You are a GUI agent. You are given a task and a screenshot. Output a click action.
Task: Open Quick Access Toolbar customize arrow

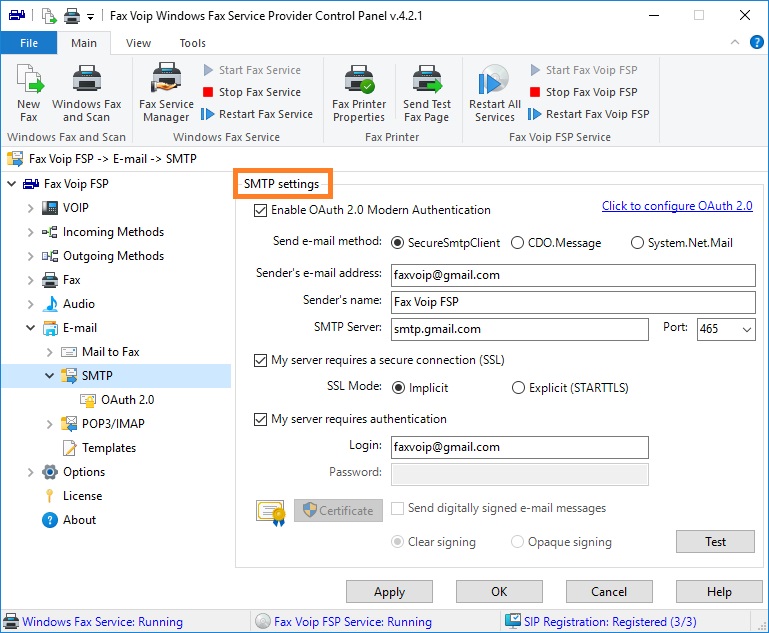coord(90,17)
